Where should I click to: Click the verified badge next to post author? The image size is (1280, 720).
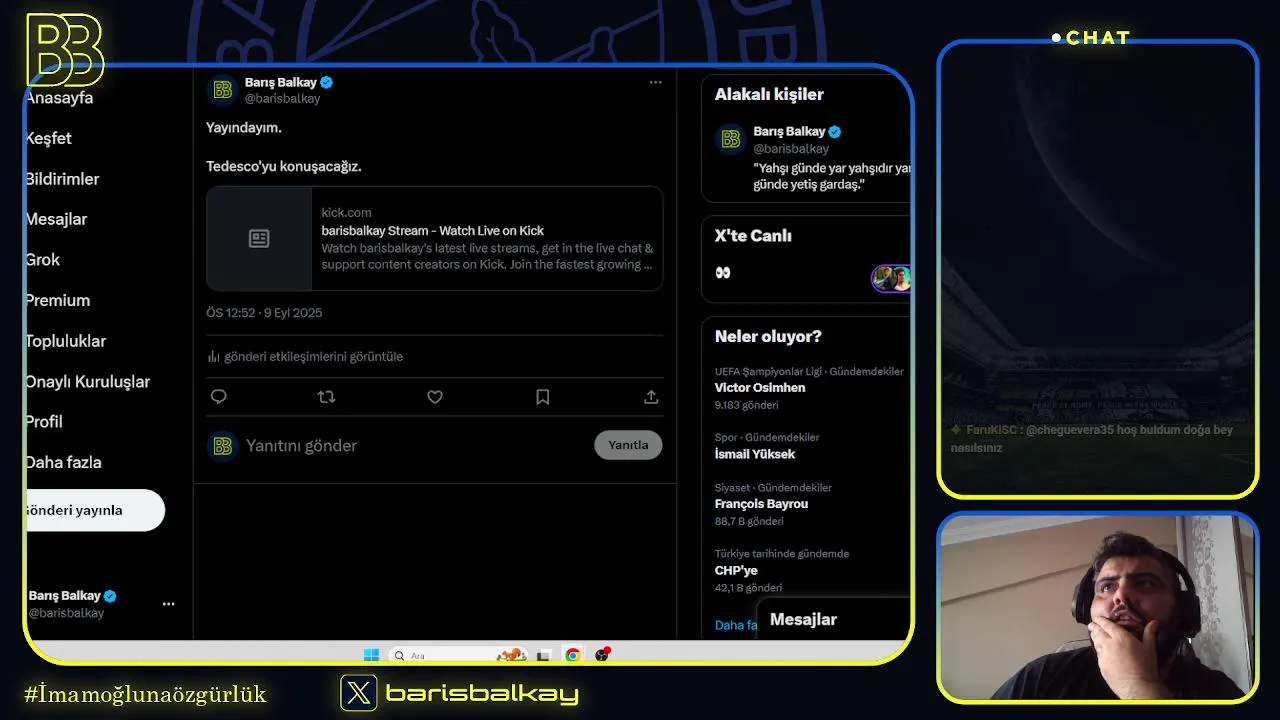pos(327,82)
